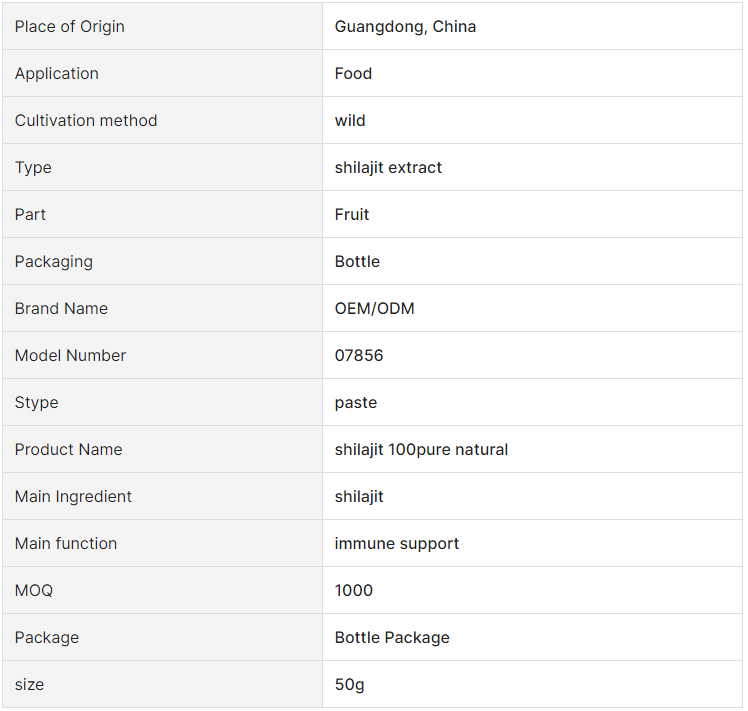Select the 'immune support' function value

click(397, 544)
